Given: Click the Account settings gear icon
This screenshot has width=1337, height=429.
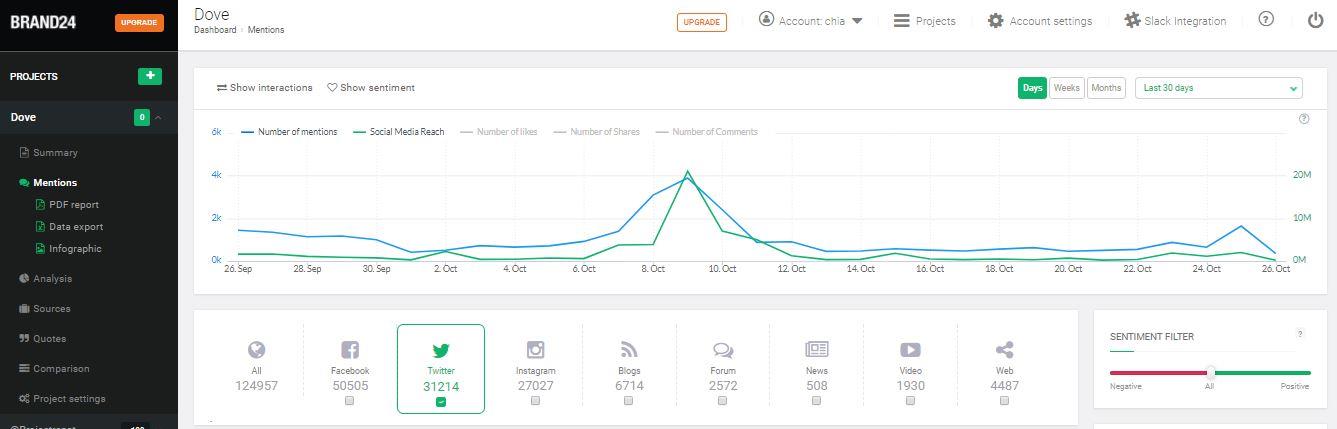Looking at the screenshot, I should pos(995,20).
